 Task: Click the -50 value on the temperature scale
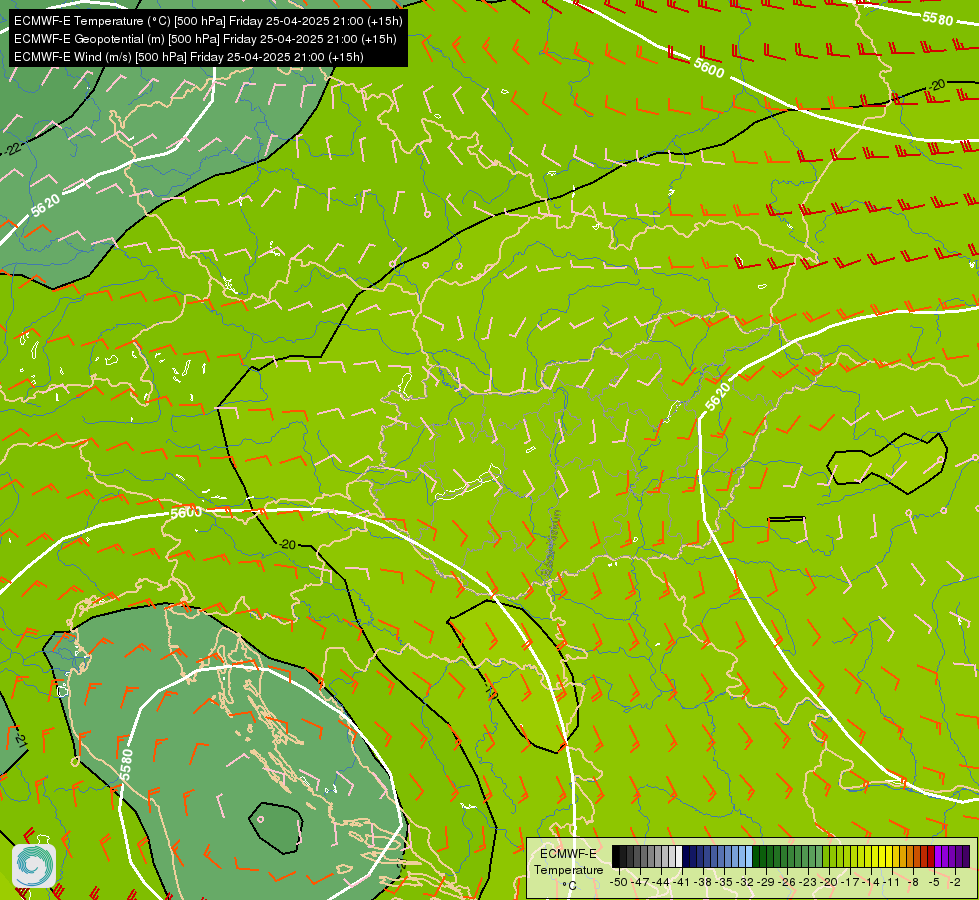tap(618, 882)
